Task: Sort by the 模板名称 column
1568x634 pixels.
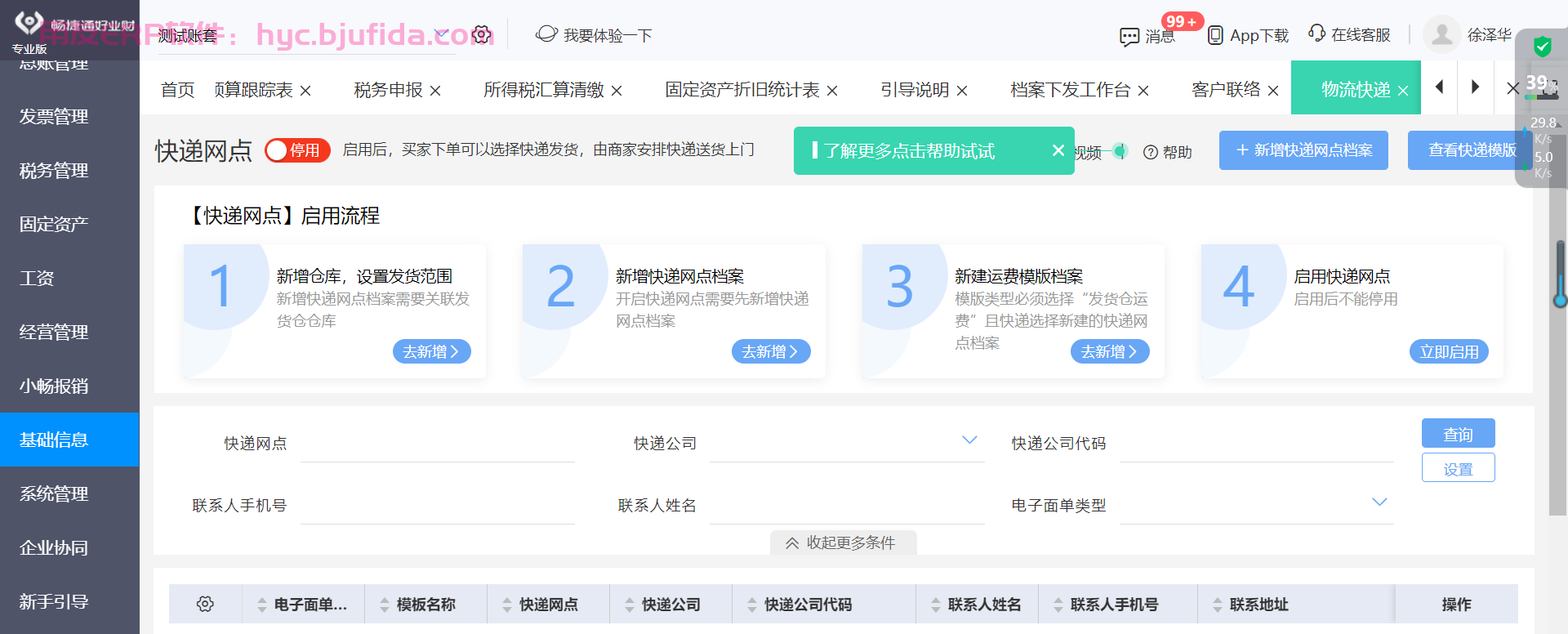Action: [x=384, y=605]
